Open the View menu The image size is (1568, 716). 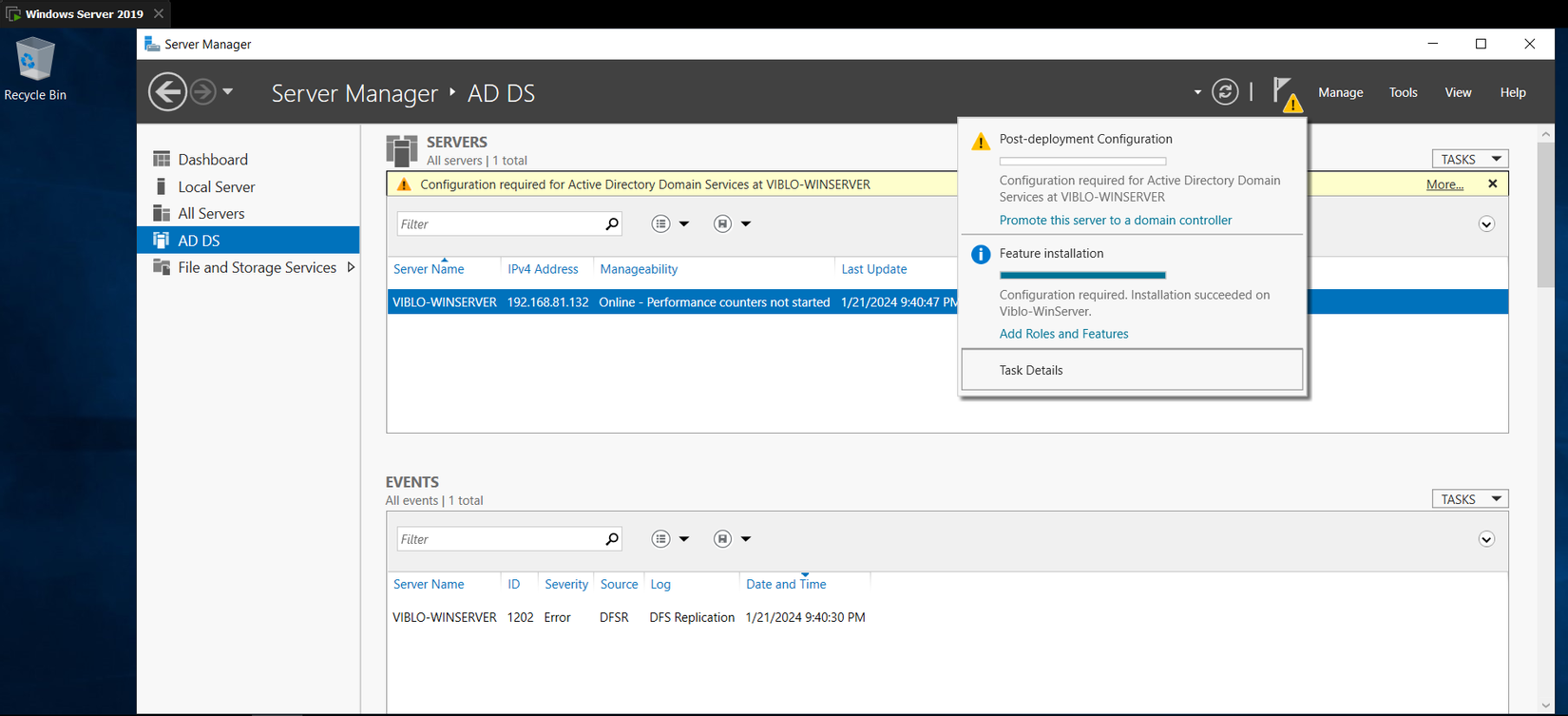click(1458, 92)
